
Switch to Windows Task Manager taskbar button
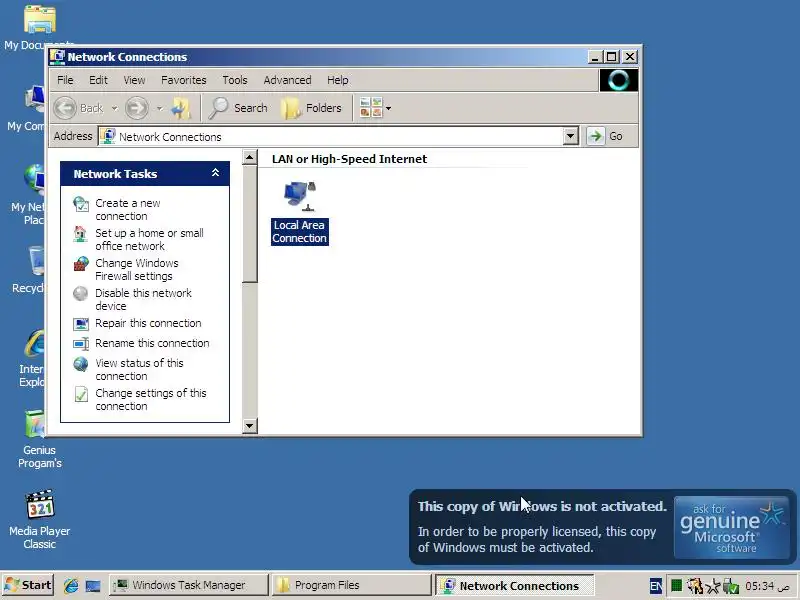click(x=188, y=585)
